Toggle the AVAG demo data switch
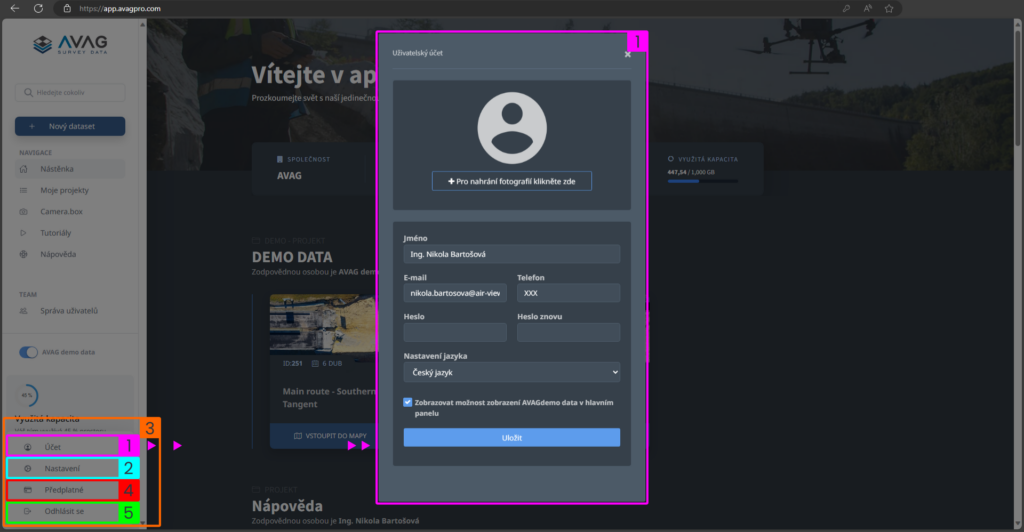This screenshot has width=1024, height=532. [28, 352]
